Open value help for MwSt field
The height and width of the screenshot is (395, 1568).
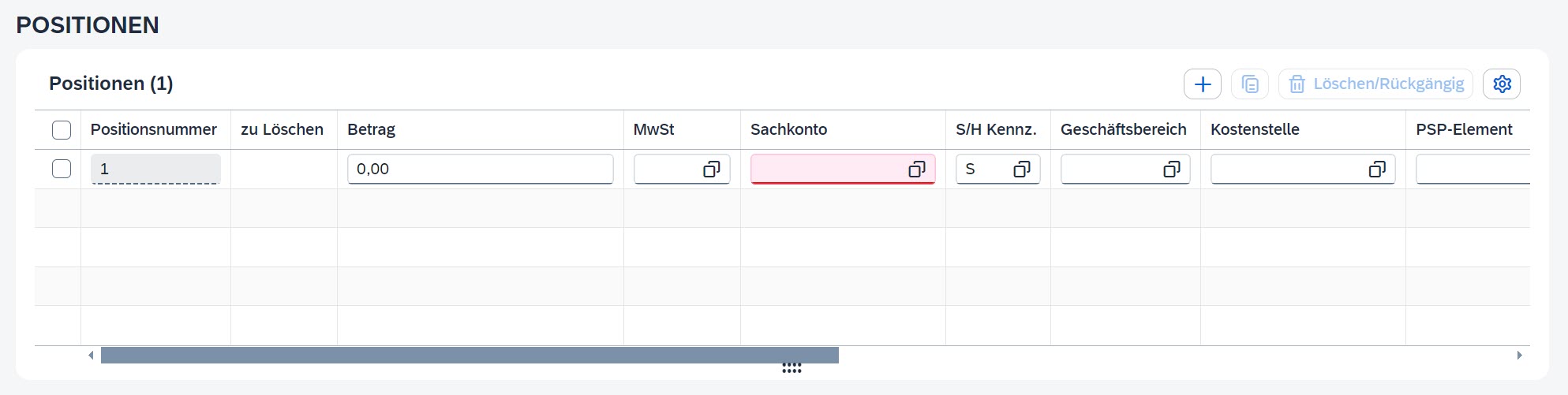click(711, 170)
